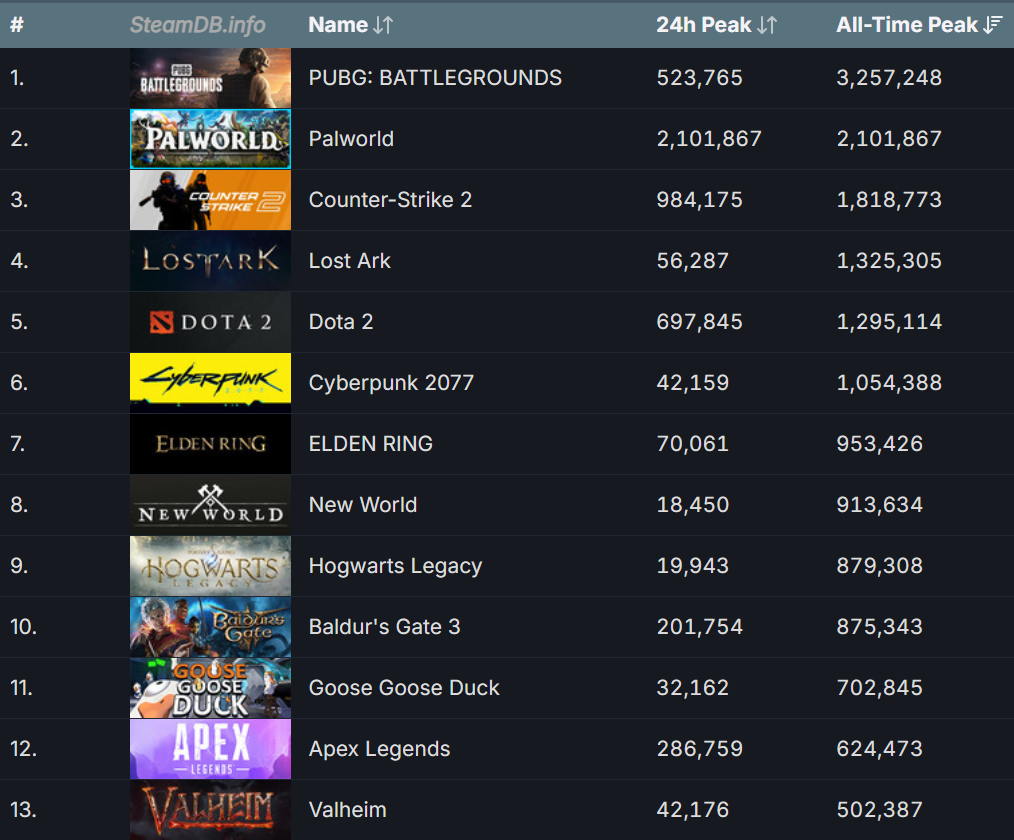
Task: Open the PUBG: BATTLEGROUNDS game thumbnail
Action: tap(210, 78)
